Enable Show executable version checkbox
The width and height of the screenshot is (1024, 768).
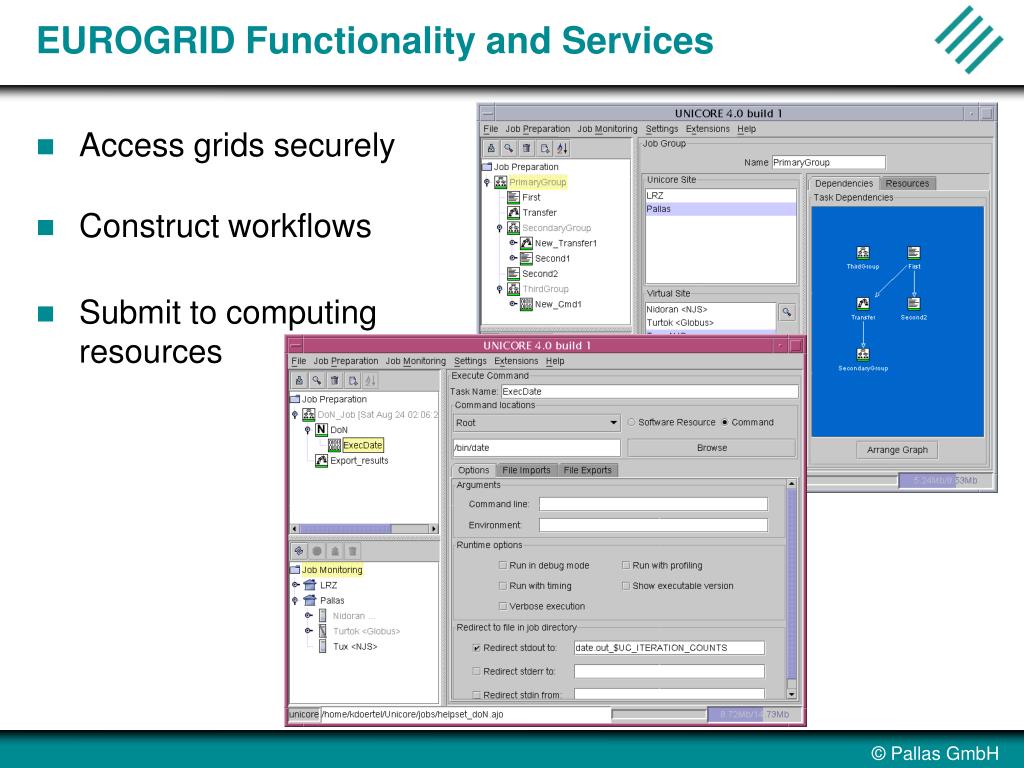tap(626, 586)
